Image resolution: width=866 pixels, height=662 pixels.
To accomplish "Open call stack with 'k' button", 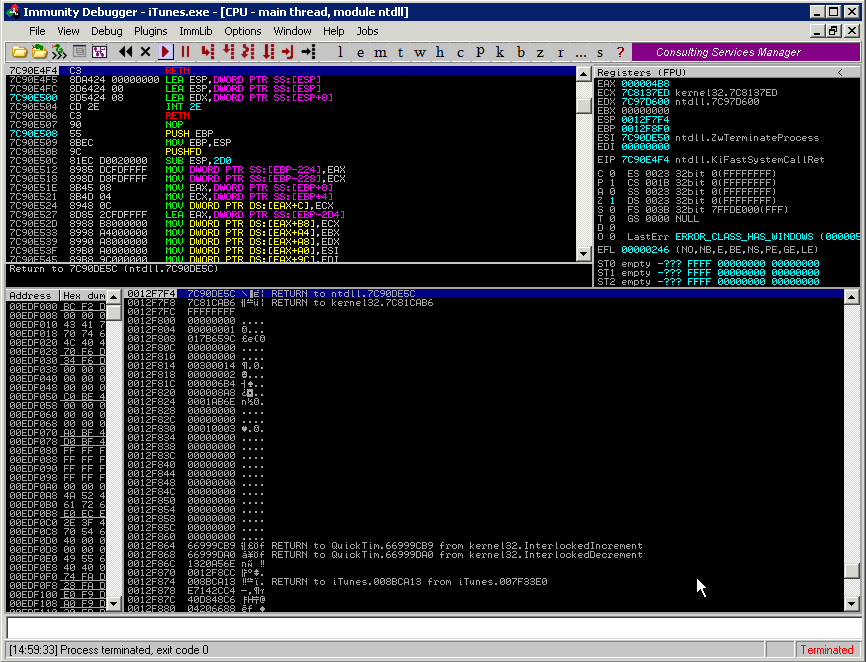I will click(501, 52).
